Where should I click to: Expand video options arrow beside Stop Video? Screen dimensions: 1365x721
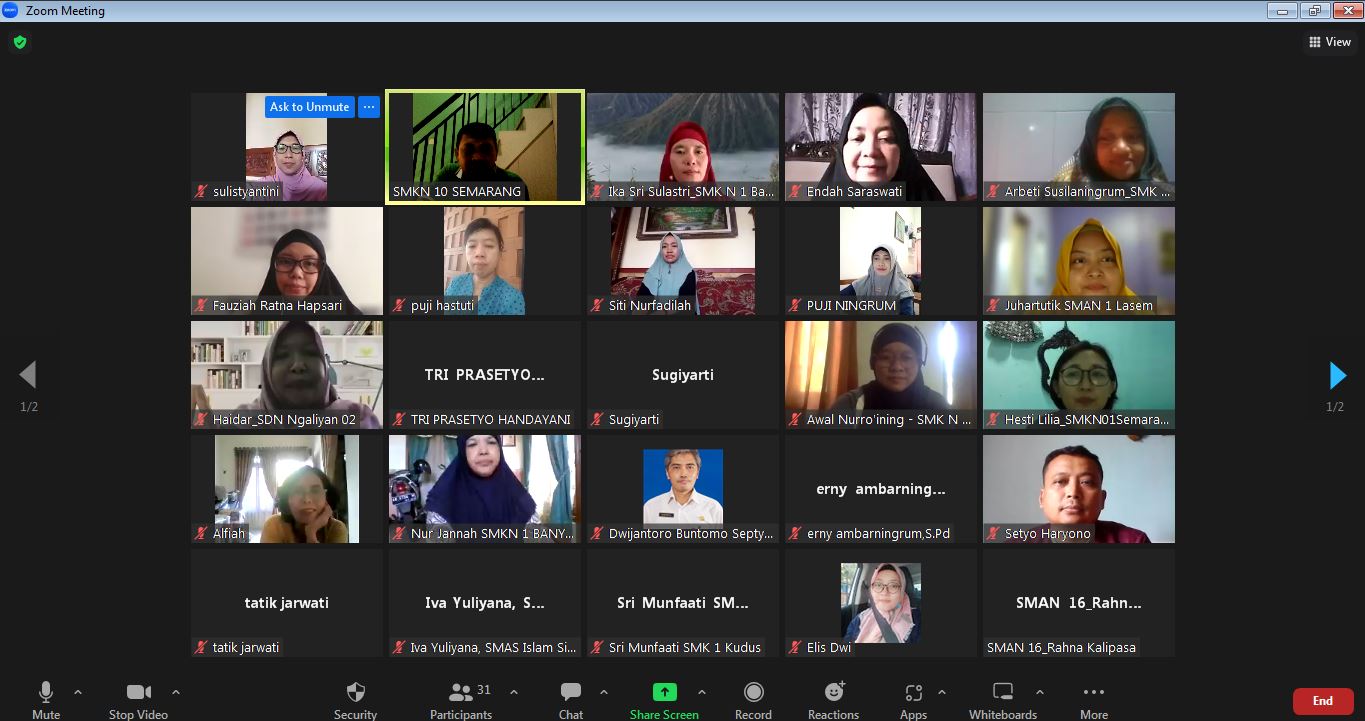[x=176, y=692]
